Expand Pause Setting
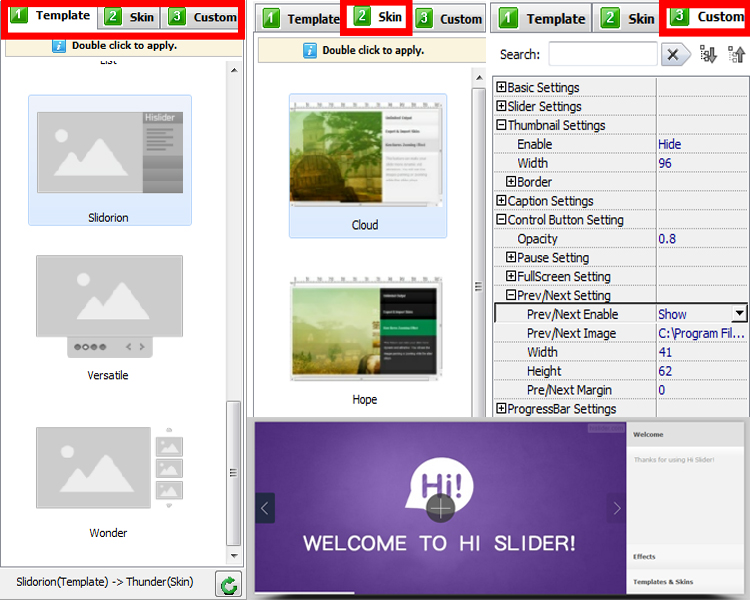The width and height of the screenshot is (750, 600). [511, 257]
